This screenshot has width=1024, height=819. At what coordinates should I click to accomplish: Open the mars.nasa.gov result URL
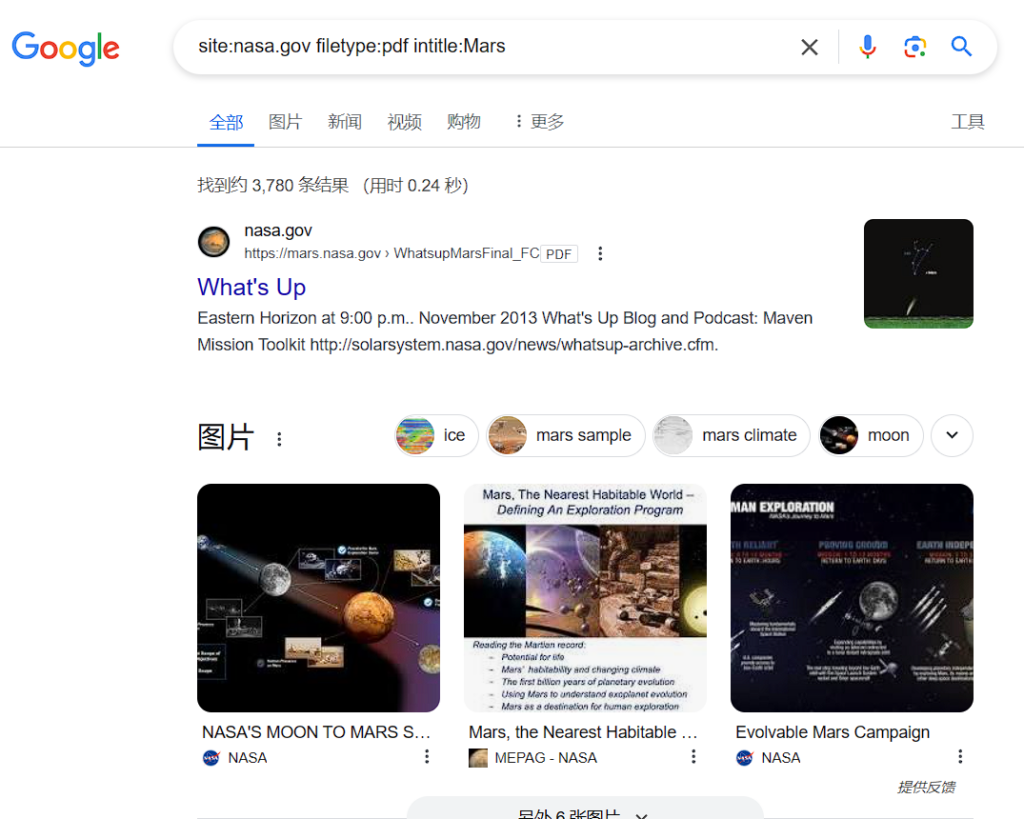(x=392, y=253)
